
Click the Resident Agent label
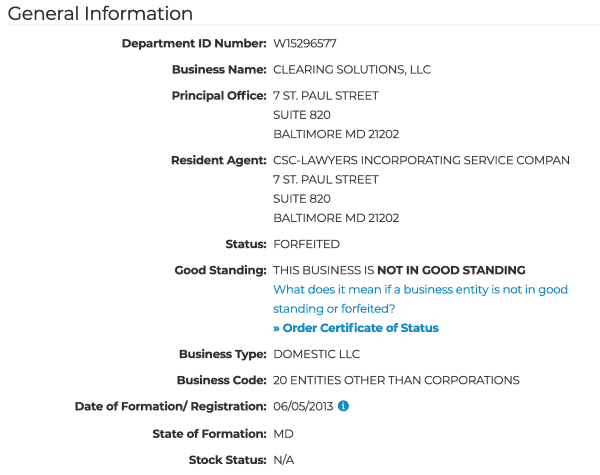218,160
